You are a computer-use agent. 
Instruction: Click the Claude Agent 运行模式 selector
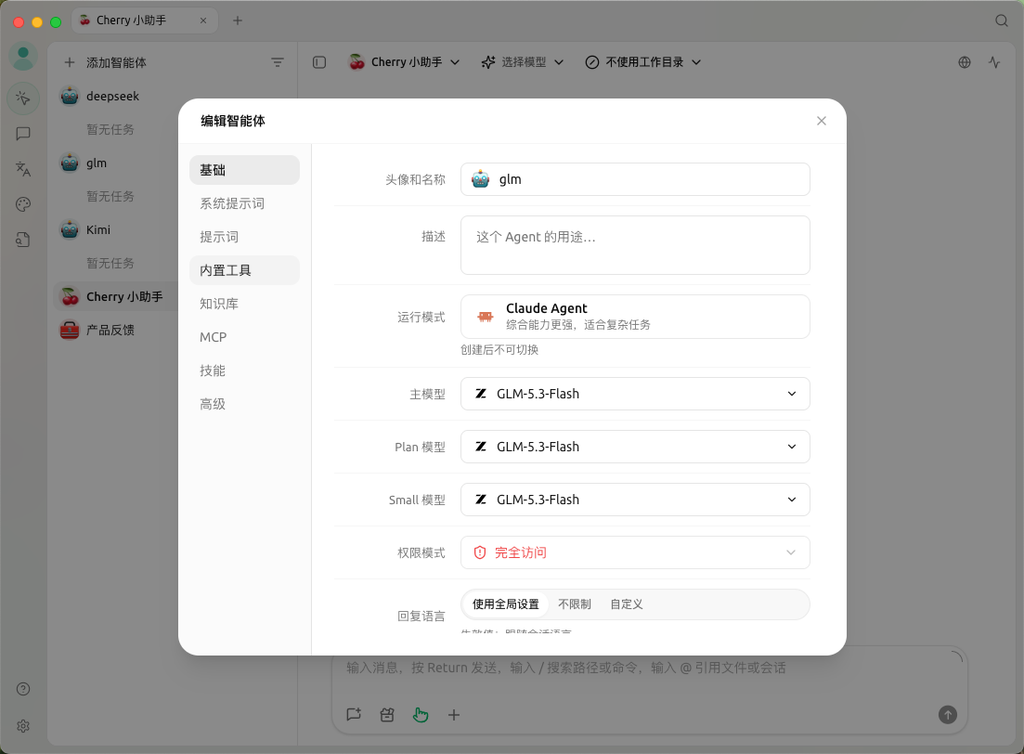[635, 317]
